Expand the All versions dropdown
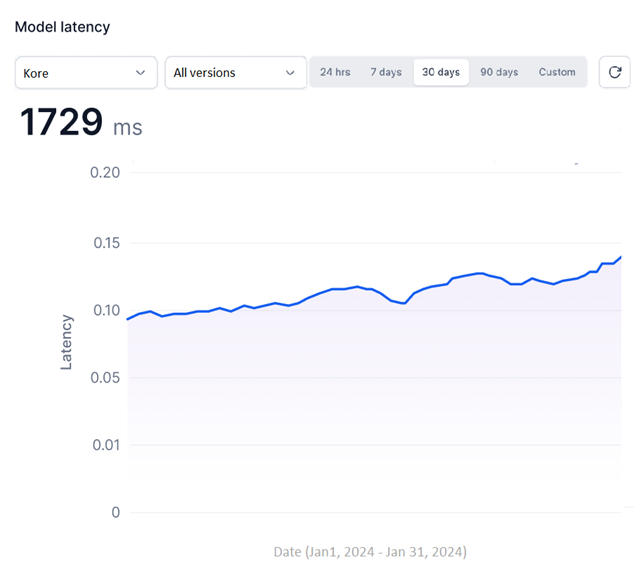The height and width of the screenshot is (578, 634). pos(235,73)
